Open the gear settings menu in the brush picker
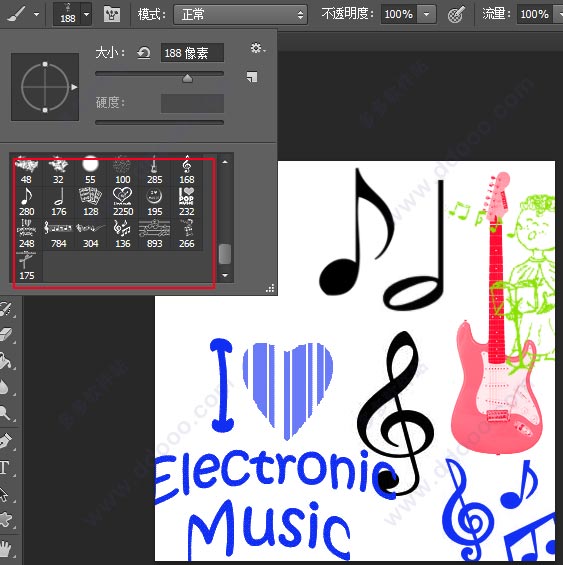 (258, 48)
